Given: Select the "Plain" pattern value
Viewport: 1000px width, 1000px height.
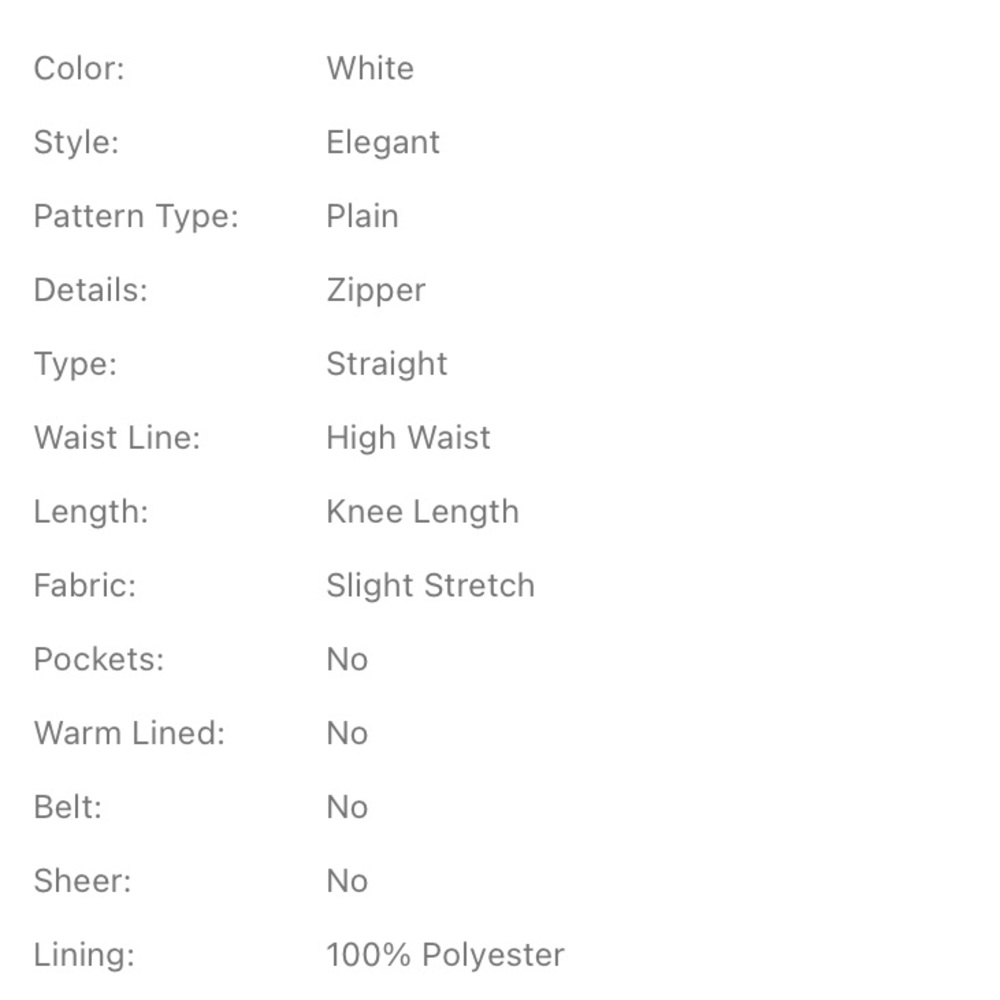Looking at the screenshot, I should tap(362, 216).
